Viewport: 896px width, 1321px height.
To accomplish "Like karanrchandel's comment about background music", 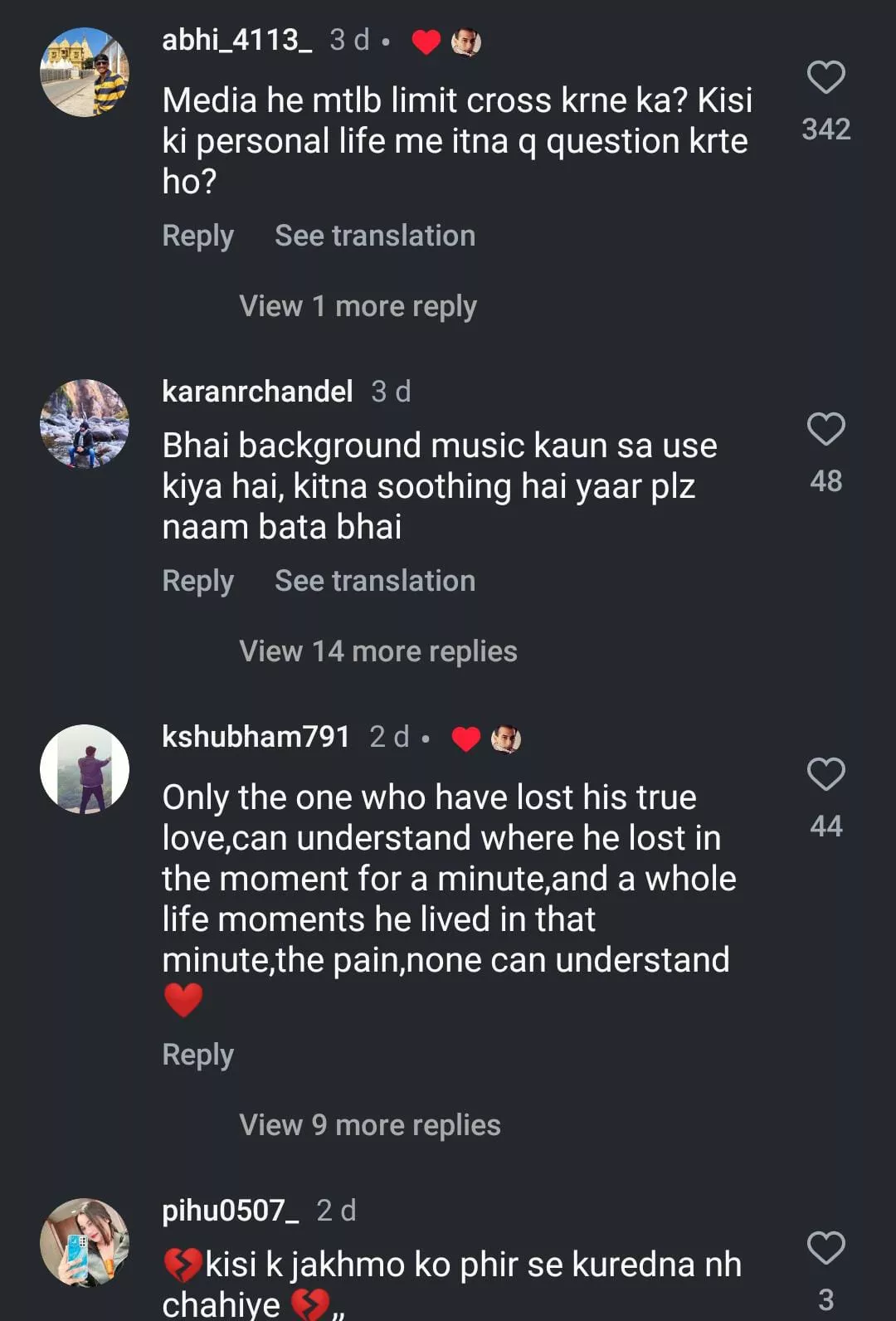I will (x=825, y=430).
